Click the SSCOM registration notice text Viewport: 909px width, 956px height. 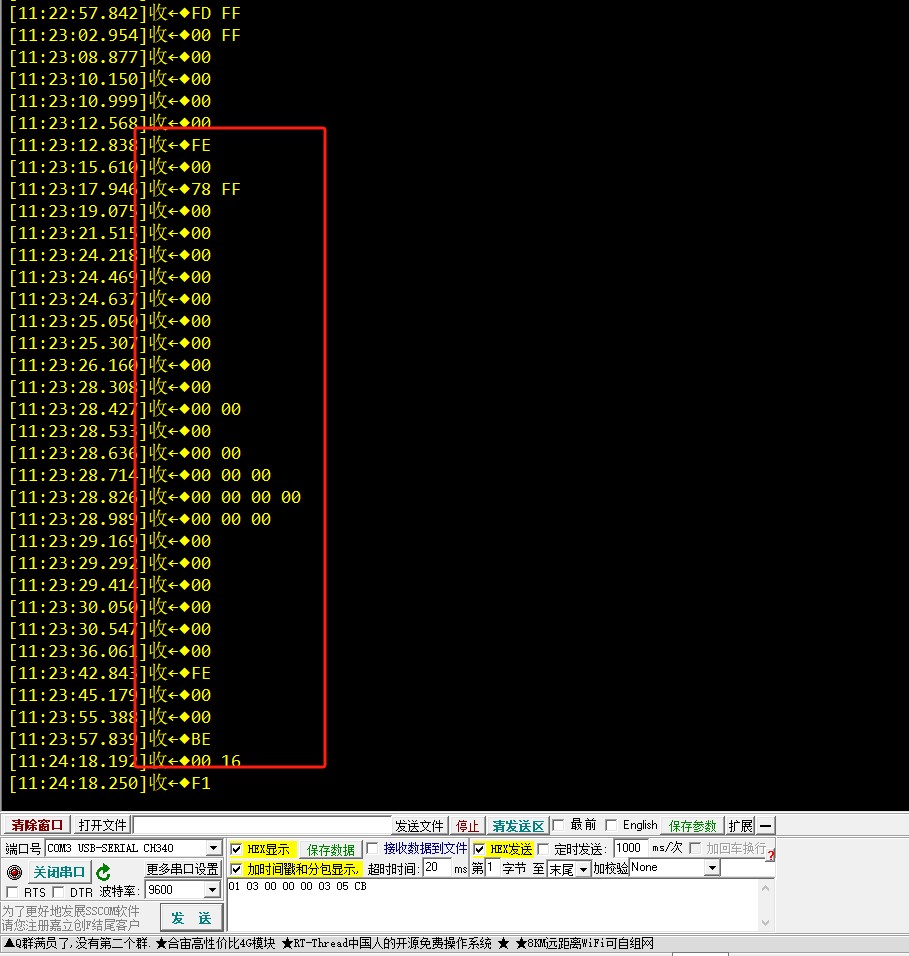click(71, 918)
